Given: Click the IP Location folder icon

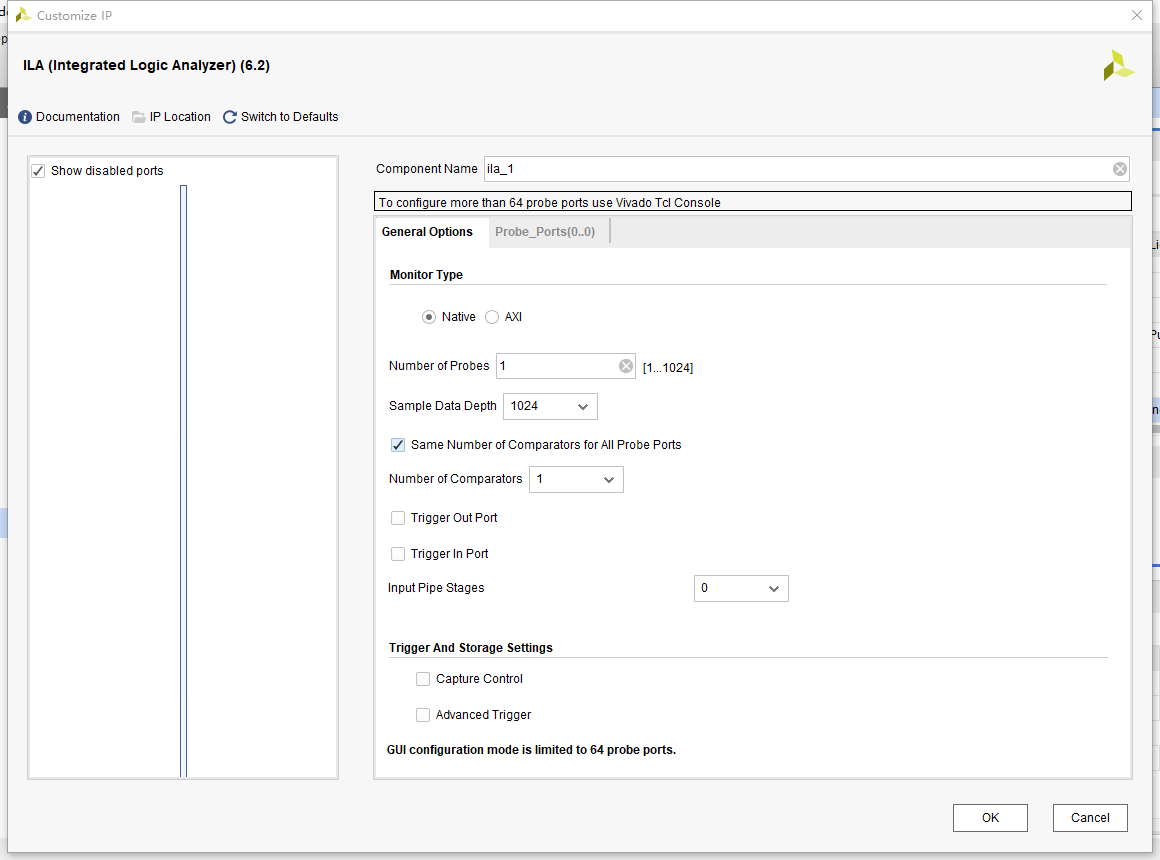Looking at the screenshot, I should pyautogui.click(x=138, y=117).
